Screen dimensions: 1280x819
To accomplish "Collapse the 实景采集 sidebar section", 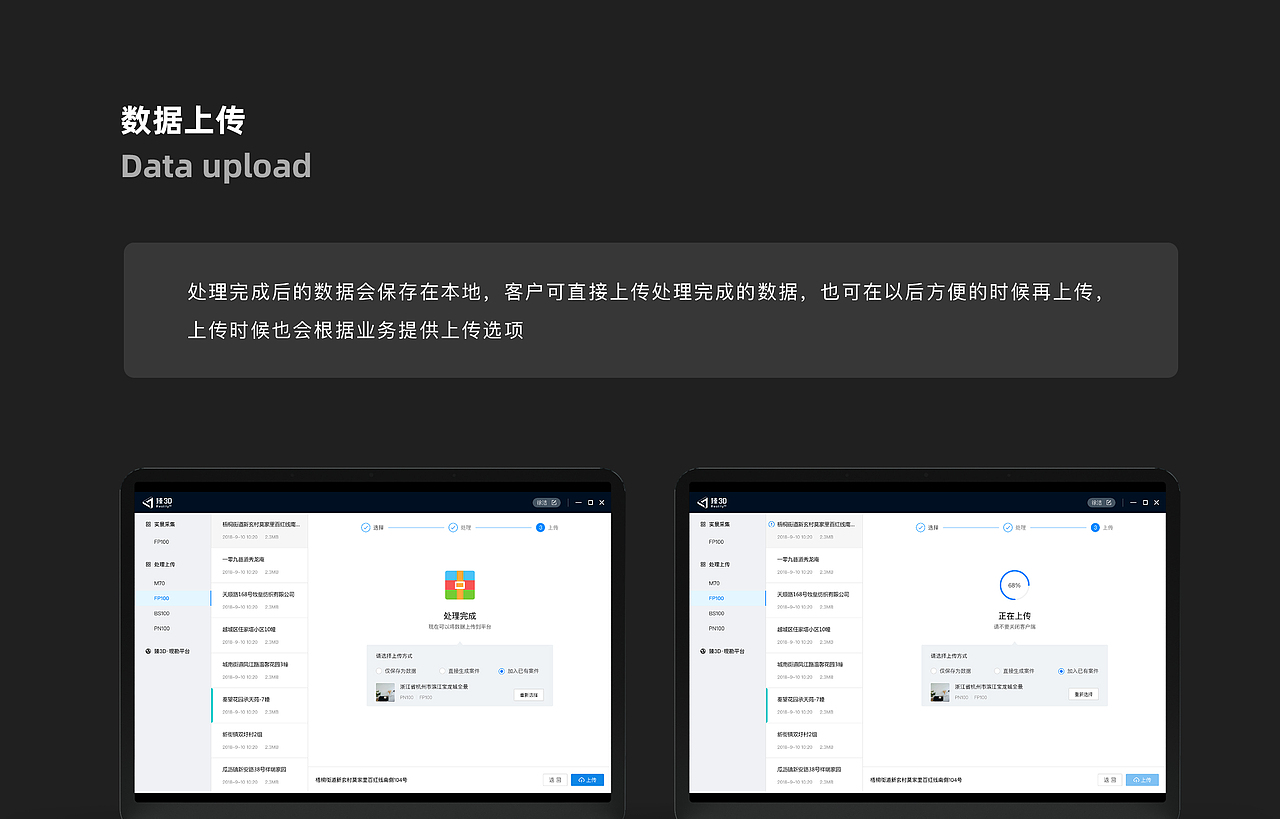I will tap(165, 524).
